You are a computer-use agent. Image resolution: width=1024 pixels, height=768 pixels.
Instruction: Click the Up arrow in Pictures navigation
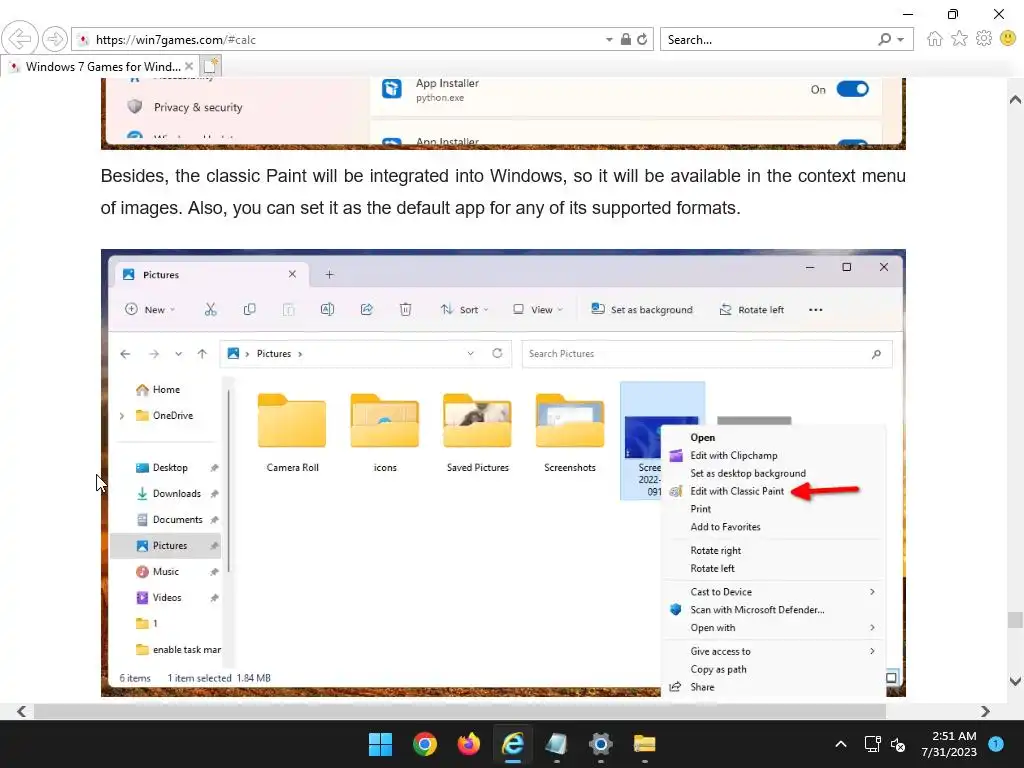click(x=202, y=353)
